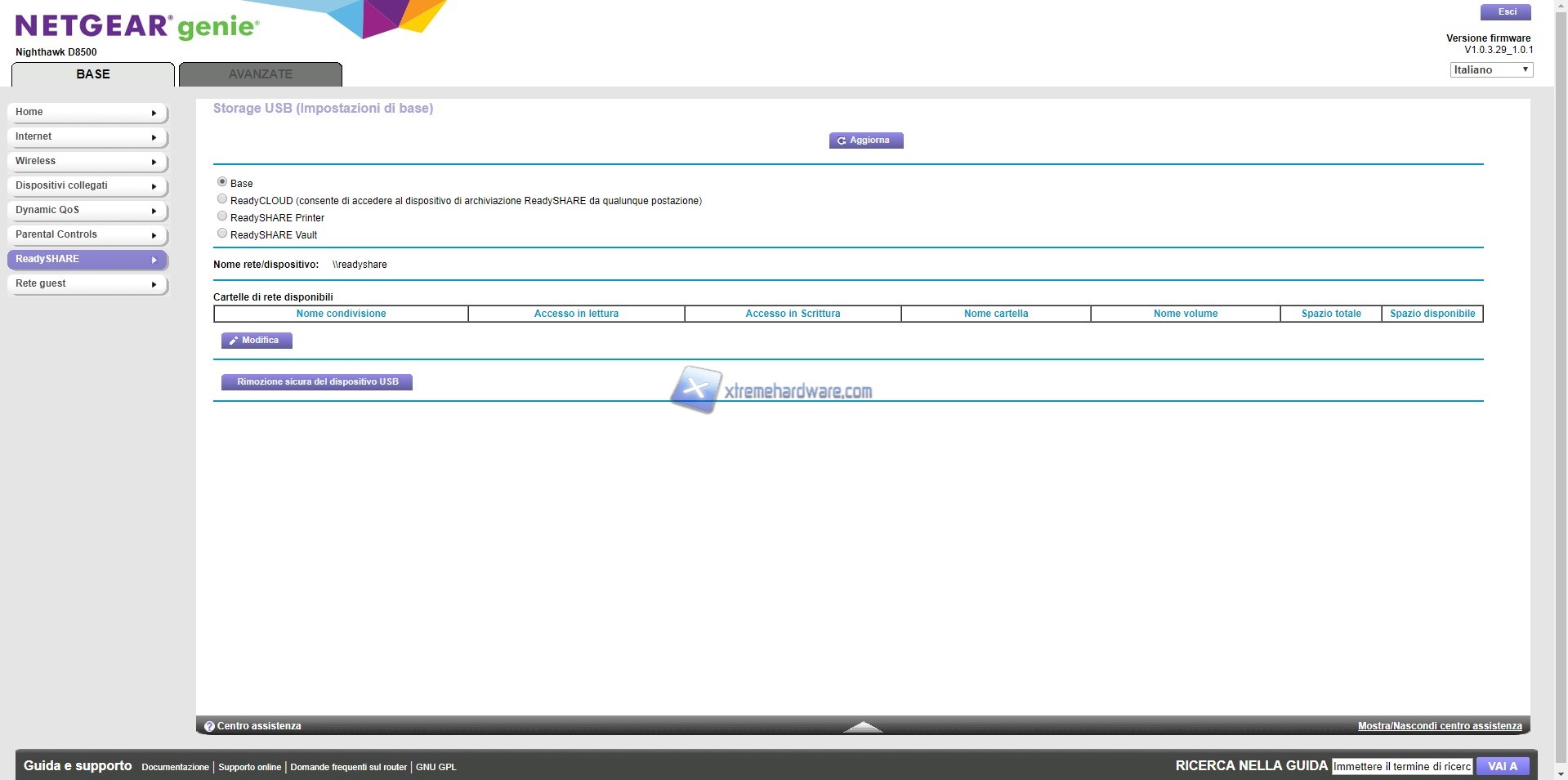Viewport: 1568px width, 780px height.
Task: Click the arrow beside Parental Controls
Action: [154, 235]
